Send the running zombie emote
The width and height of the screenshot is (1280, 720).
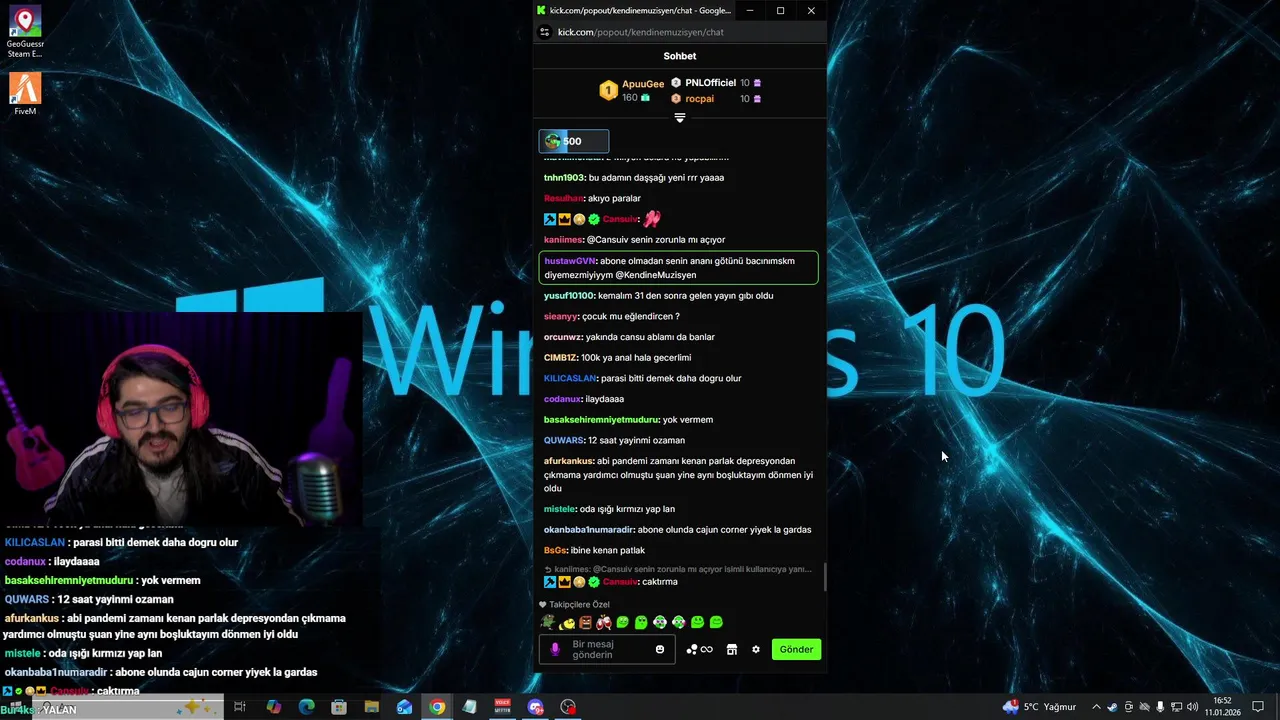coord(548,622)
